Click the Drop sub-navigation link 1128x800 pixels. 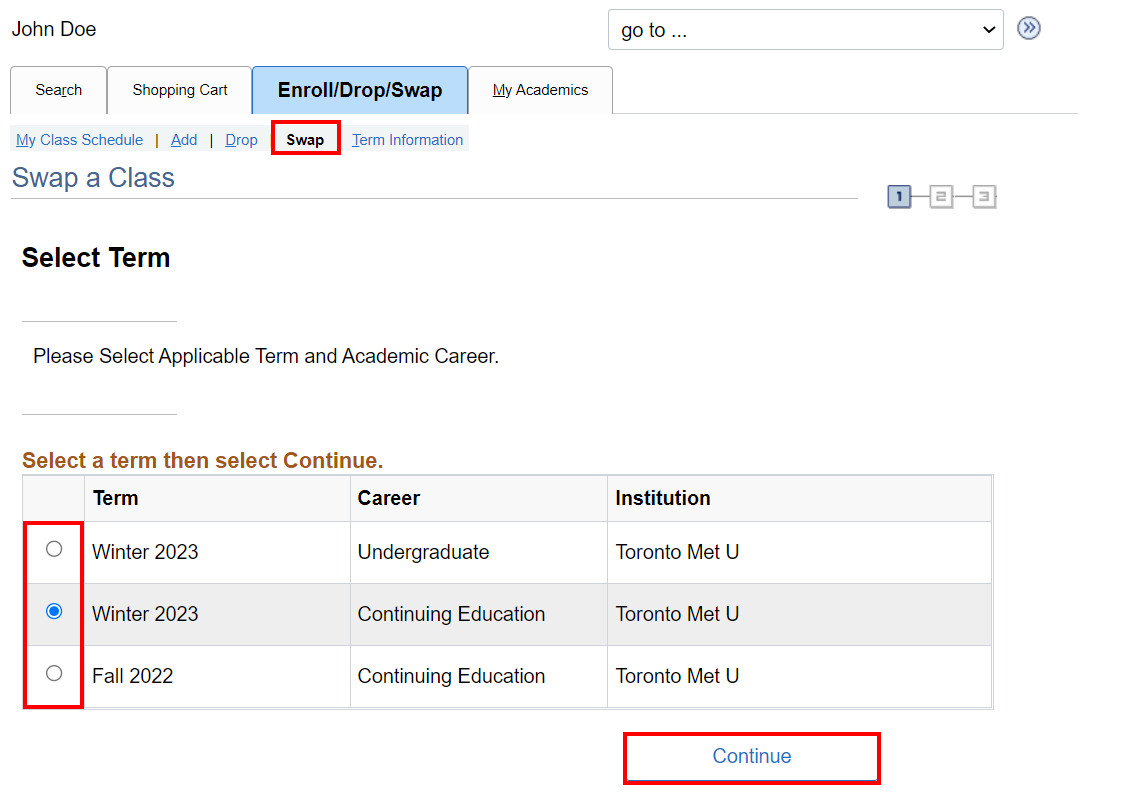(241, 140)
